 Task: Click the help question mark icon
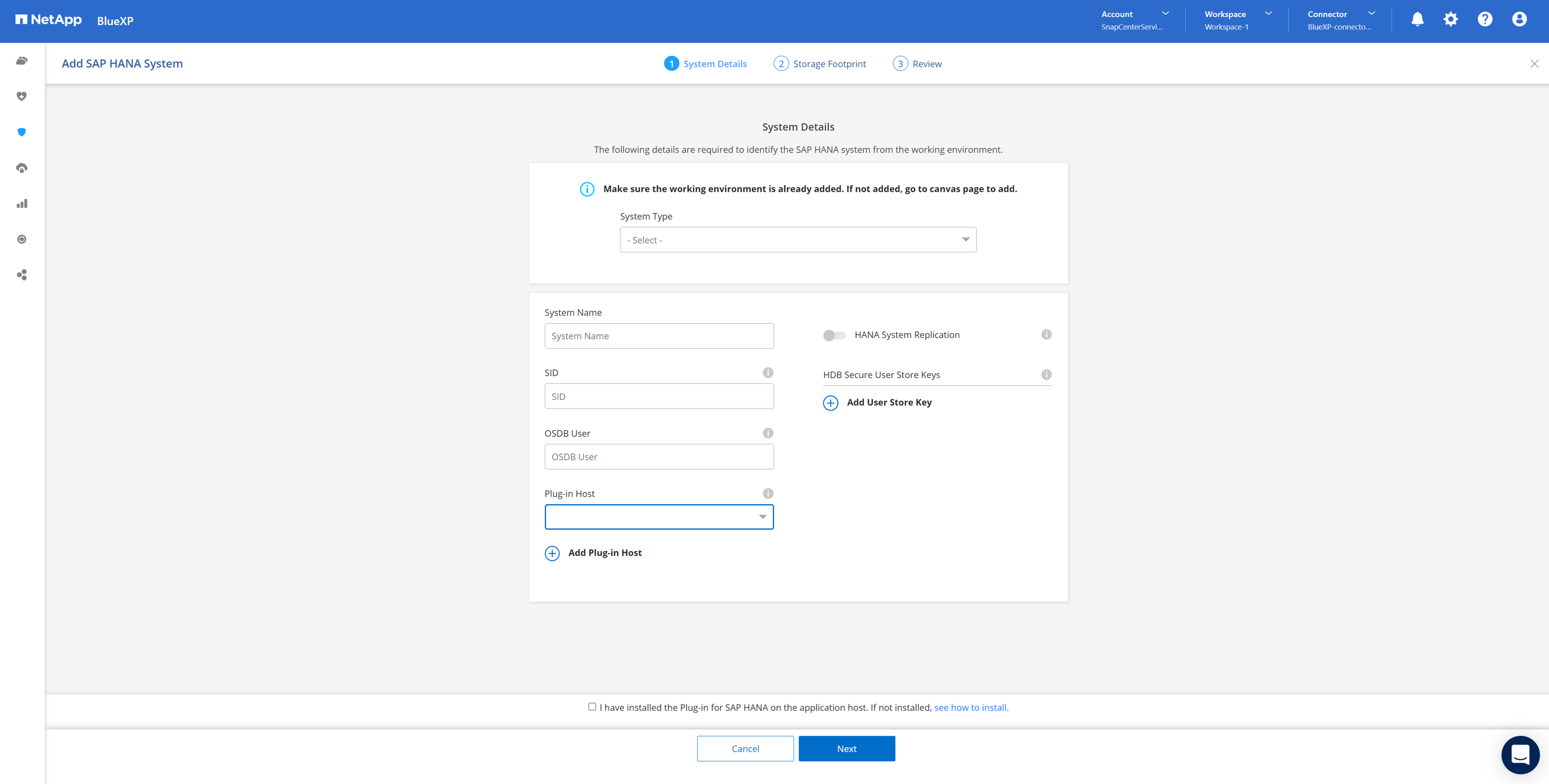[1485, 19]
